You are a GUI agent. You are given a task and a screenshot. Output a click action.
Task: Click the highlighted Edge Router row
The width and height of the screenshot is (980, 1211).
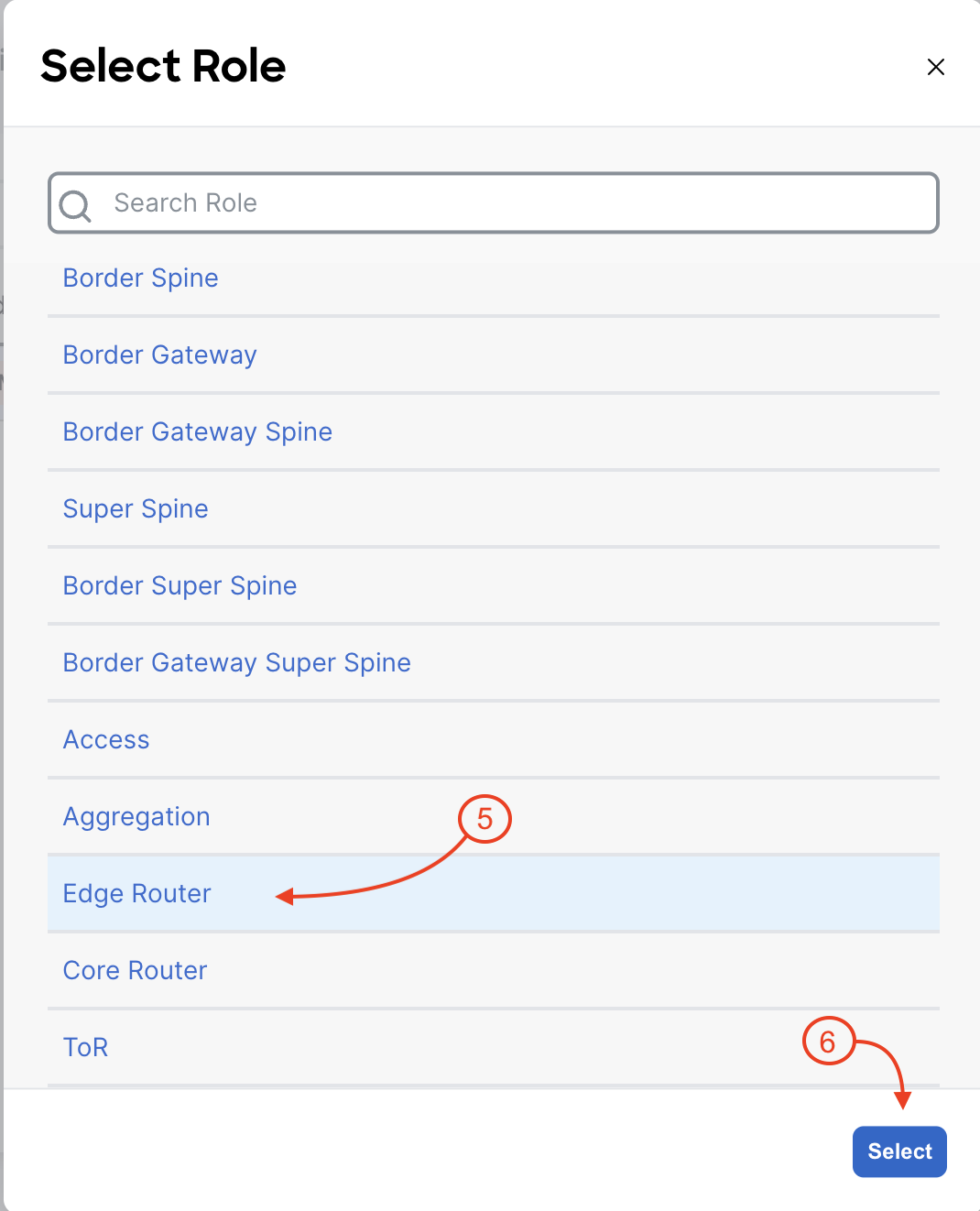[494, 893]
